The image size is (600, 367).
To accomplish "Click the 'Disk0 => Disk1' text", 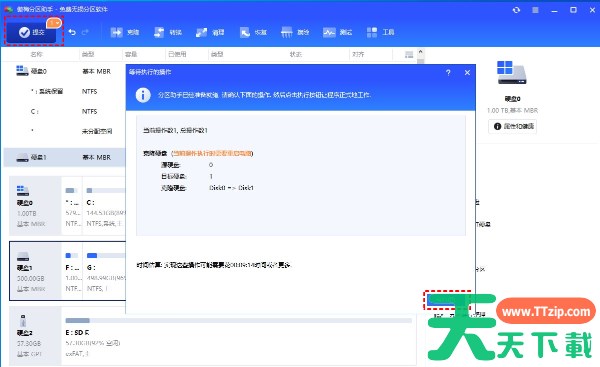I will pyautogui.click(x=231, y=188).
